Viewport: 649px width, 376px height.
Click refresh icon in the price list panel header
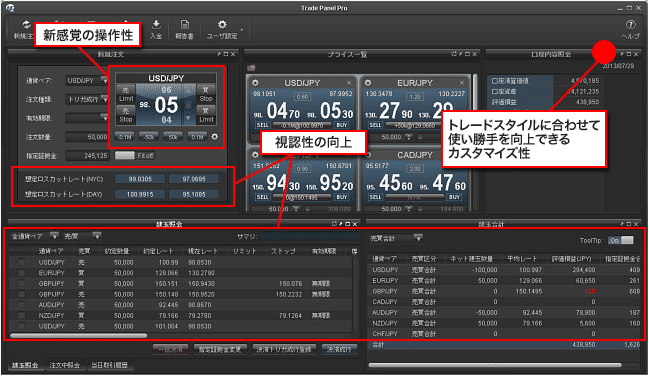454,54
